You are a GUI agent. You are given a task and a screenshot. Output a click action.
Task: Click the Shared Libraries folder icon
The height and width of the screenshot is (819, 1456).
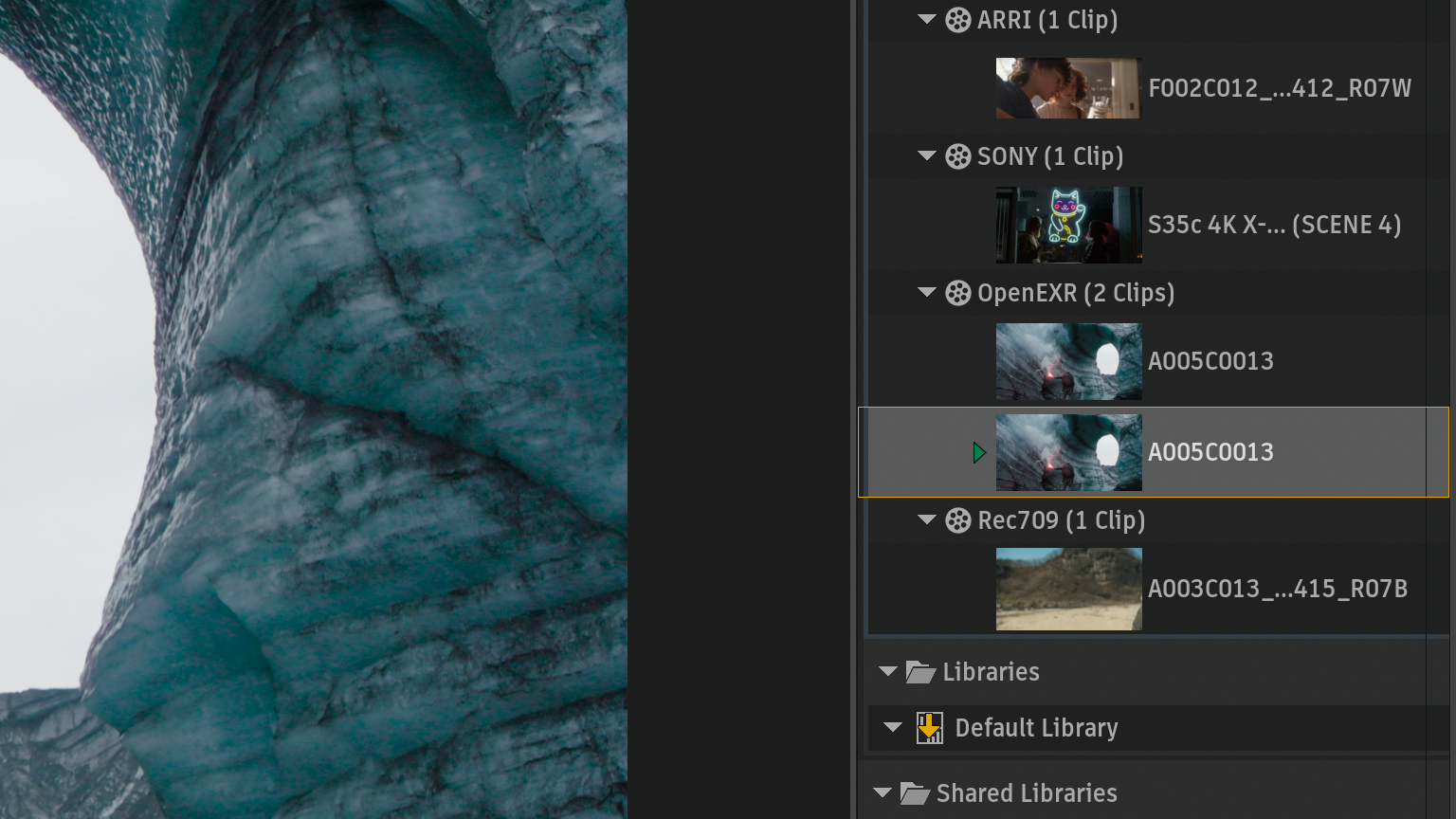[x=915, y=793]
